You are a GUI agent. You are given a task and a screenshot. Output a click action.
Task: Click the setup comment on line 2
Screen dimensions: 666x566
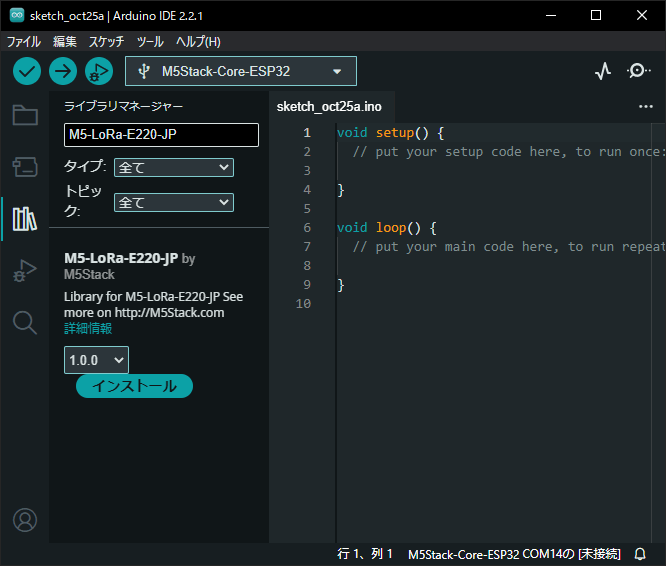pyautogui.click(x=509, y=152)
